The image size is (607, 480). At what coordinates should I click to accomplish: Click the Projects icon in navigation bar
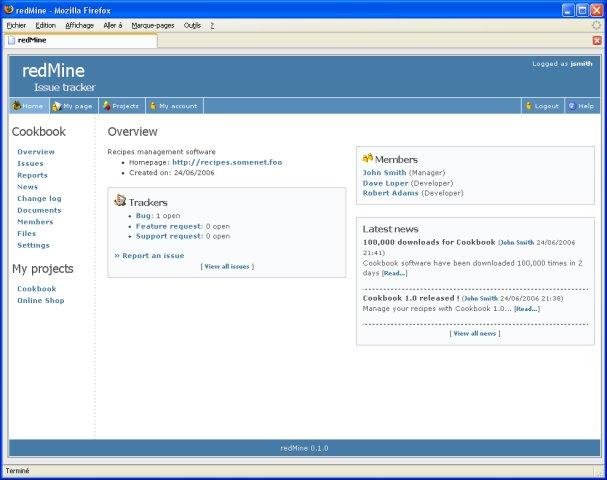pyautogui.click(x=107, y=106)
